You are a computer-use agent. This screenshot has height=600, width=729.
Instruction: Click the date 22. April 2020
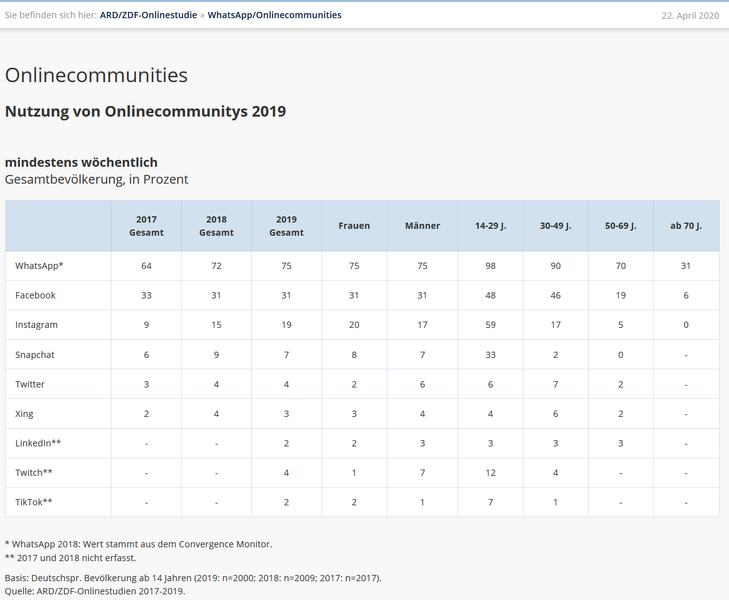click(690, 15)
